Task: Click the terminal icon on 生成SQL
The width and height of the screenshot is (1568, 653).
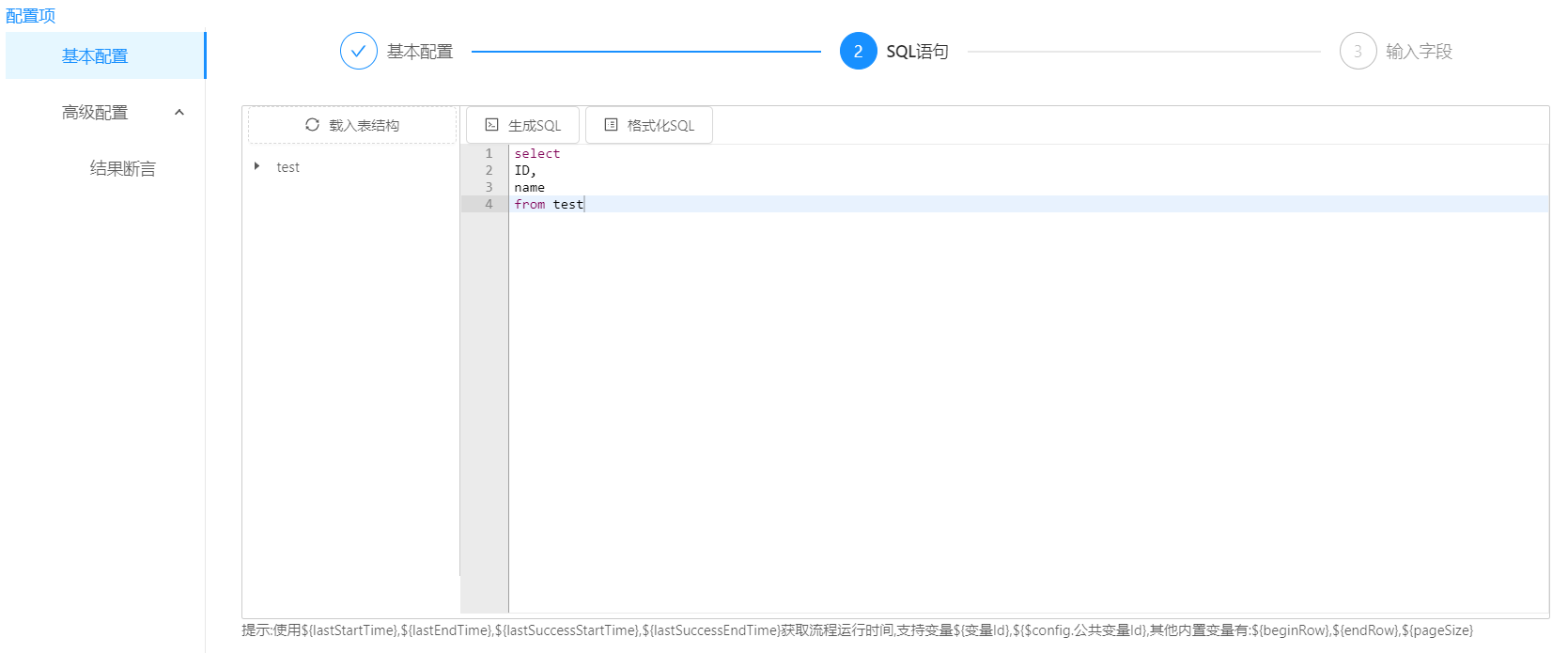Action: point(491,125)
